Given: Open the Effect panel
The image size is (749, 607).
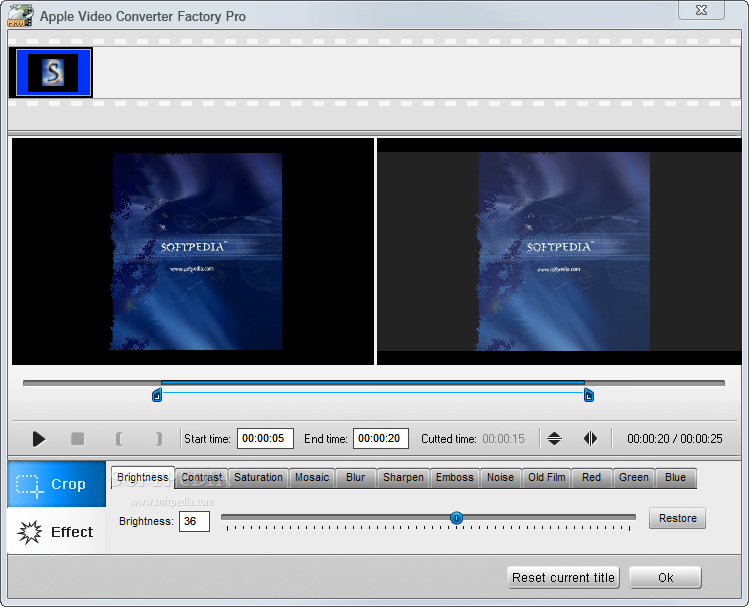Looking at the screenshot, I should [56, 532].
